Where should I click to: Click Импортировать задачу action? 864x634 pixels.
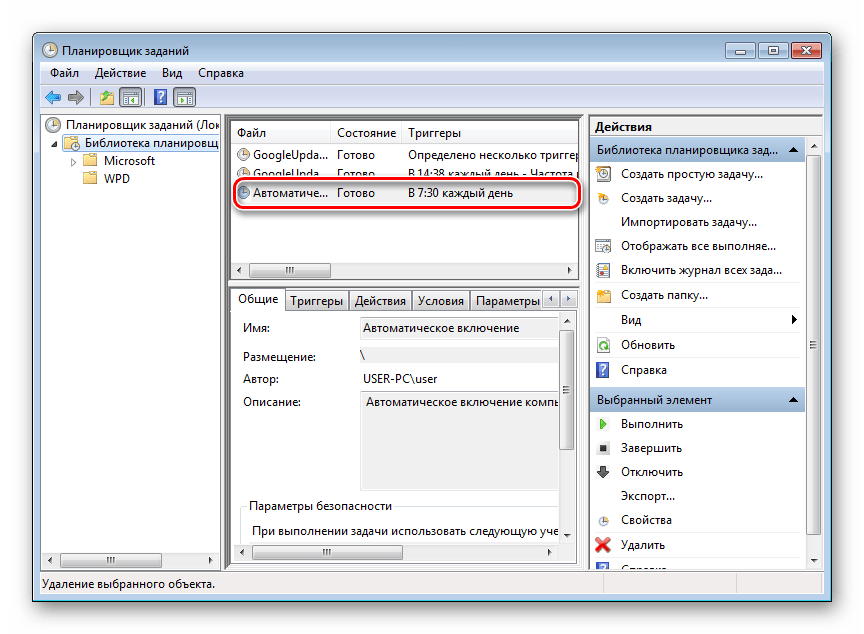coord(688,222)
